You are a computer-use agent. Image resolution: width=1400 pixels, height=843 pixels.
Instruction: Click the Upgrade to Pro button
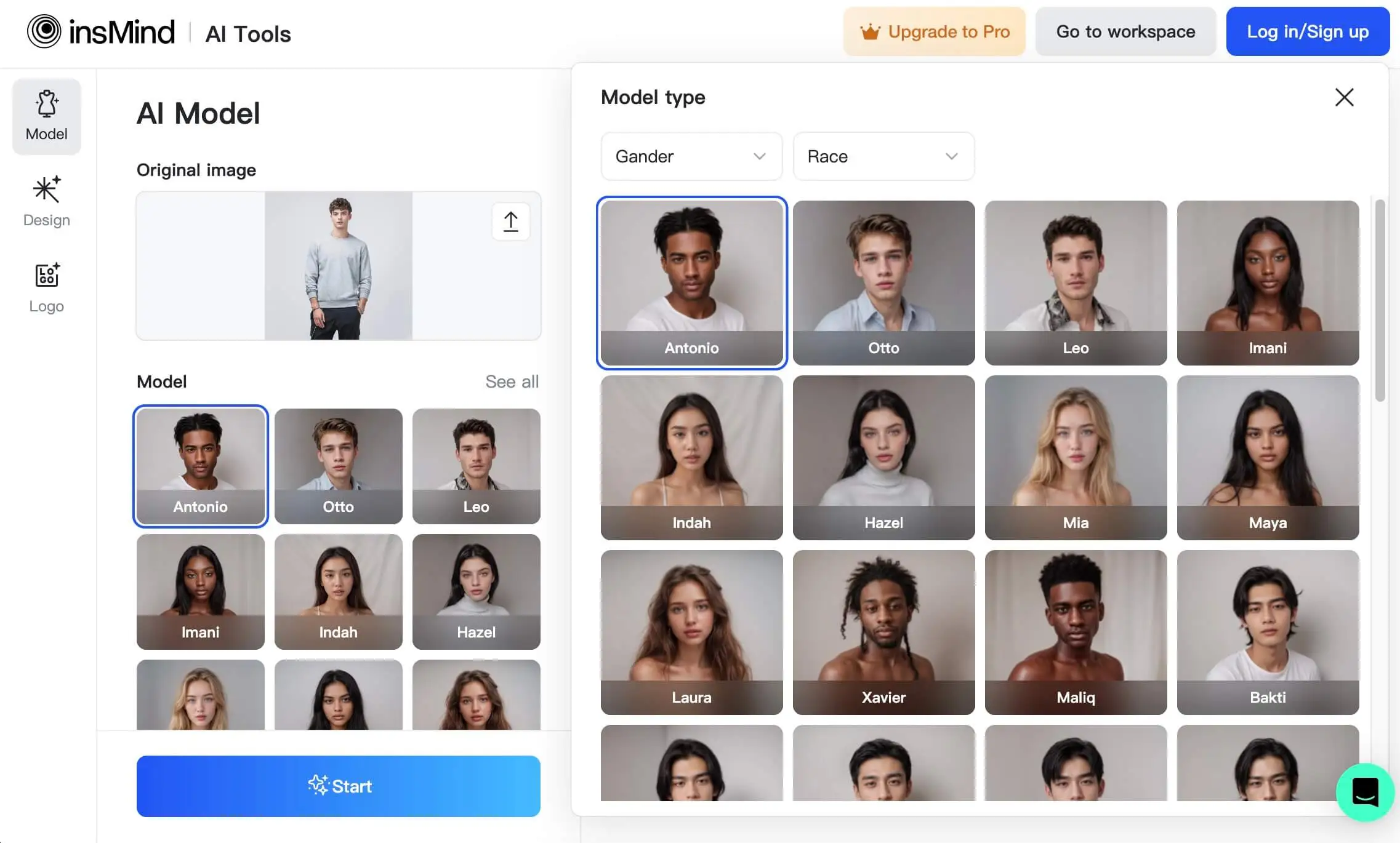tap(935, 31)
